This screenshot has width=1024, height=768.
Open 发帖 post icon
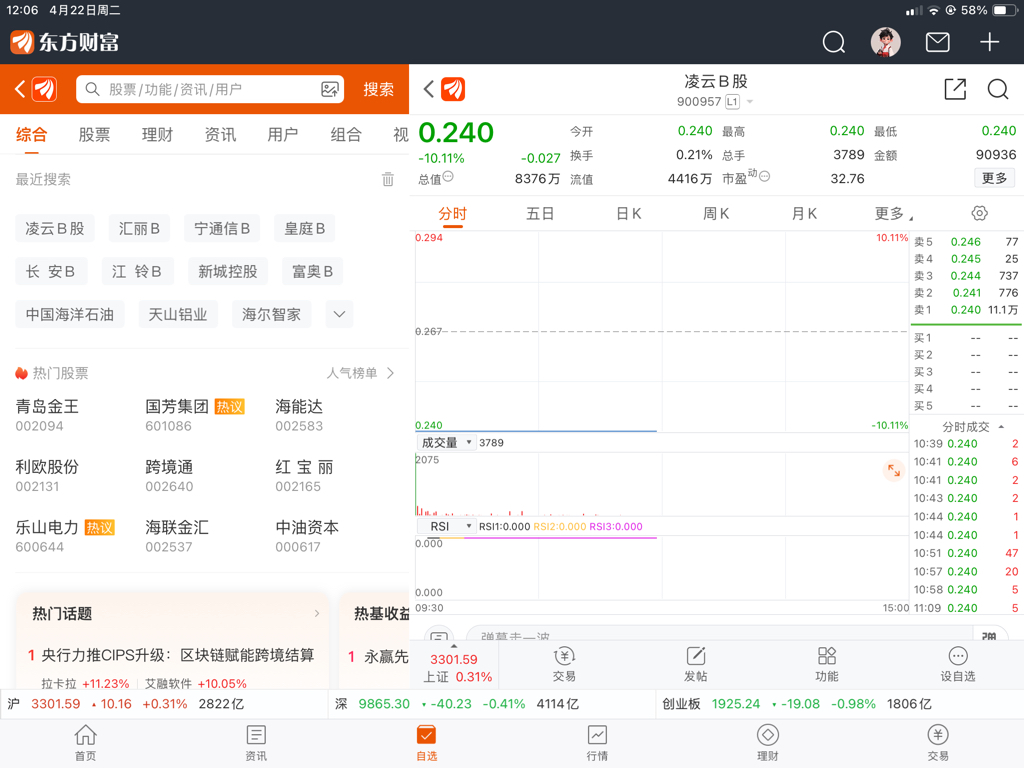(x=696, y=664)
